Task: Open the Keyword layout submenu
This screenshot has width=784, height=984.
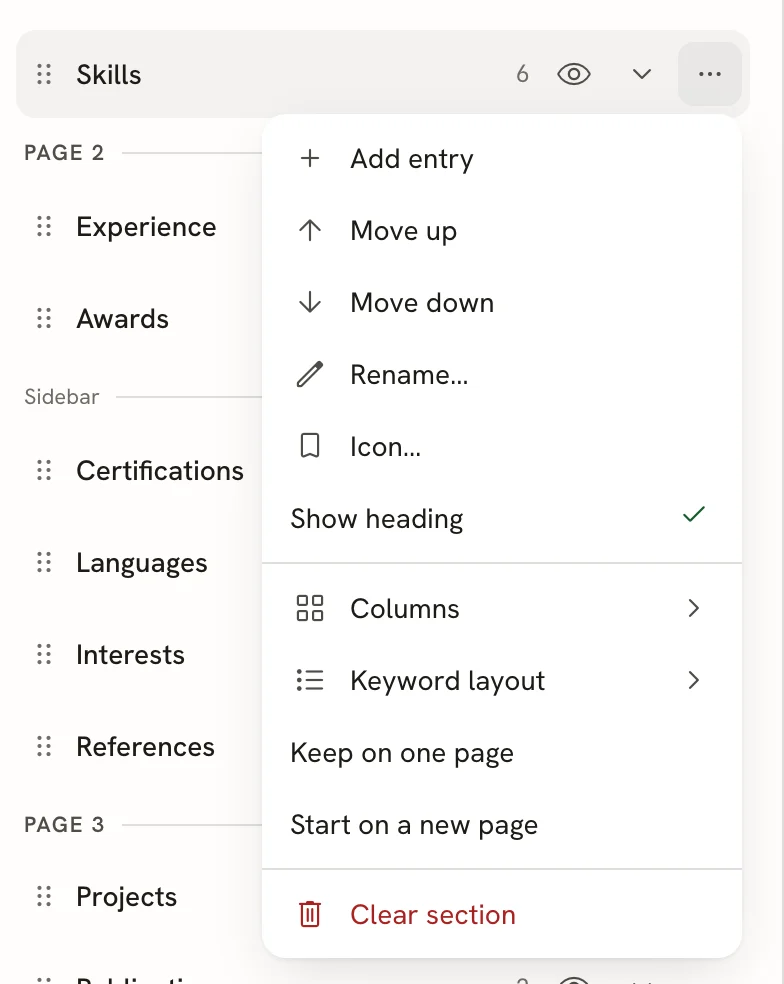Action: 502,680
